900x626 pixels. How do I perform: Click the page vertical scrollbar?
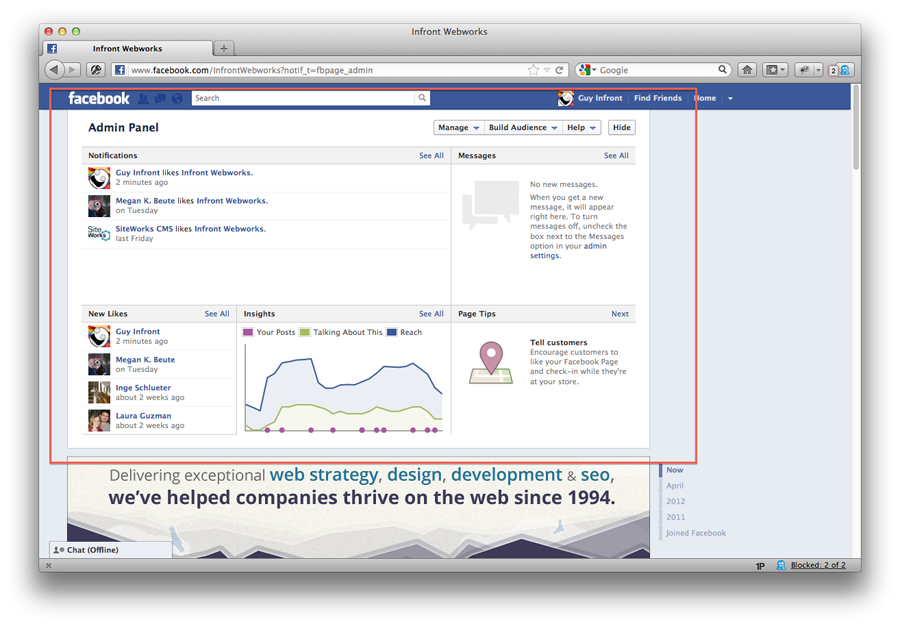click(856, 127)
